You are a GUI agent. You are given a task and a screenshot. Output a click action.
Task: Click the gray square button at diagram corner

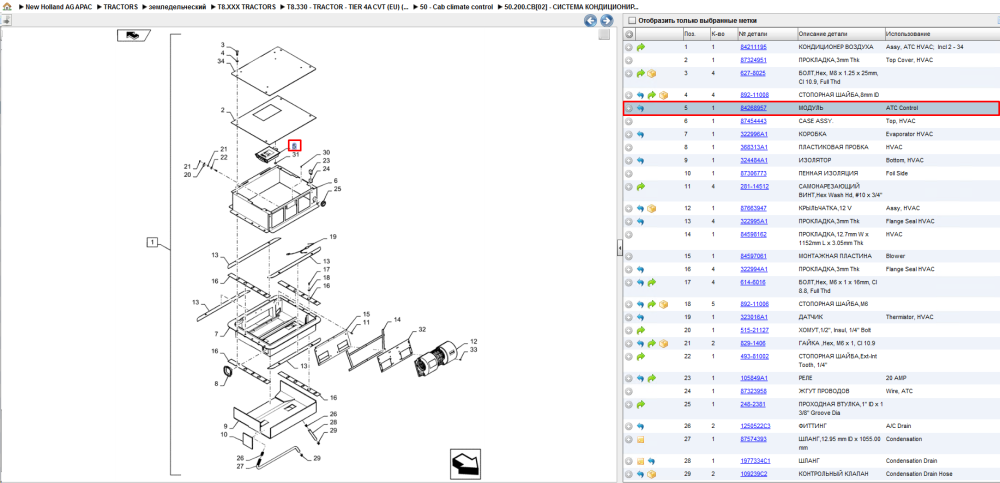point(604,34)
